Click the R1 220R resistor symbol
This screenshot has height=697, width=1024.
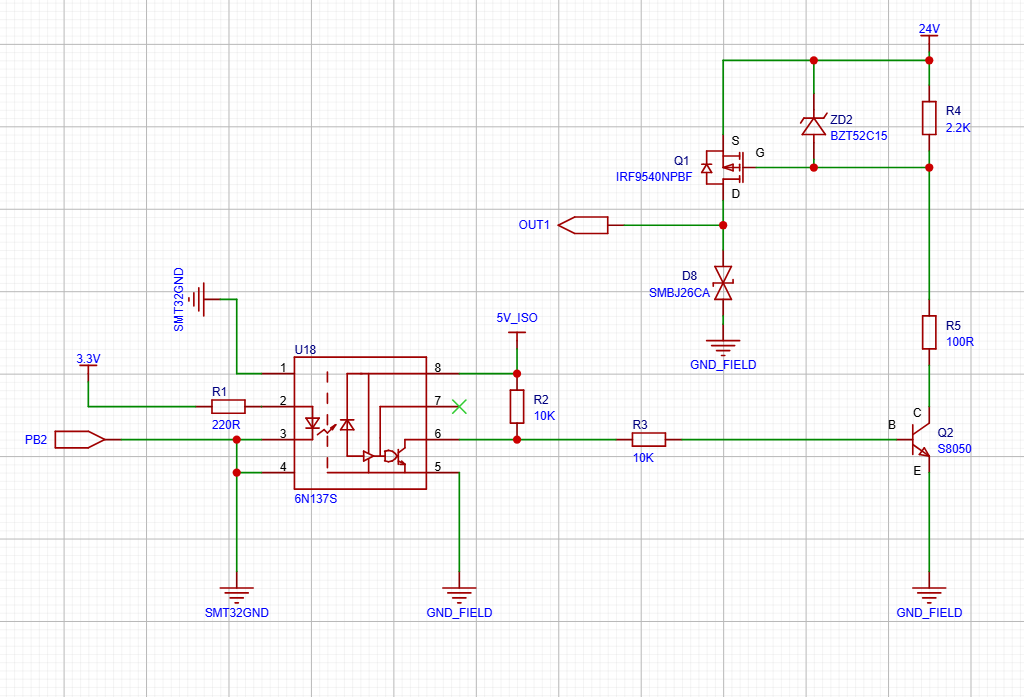pos(228,406)
